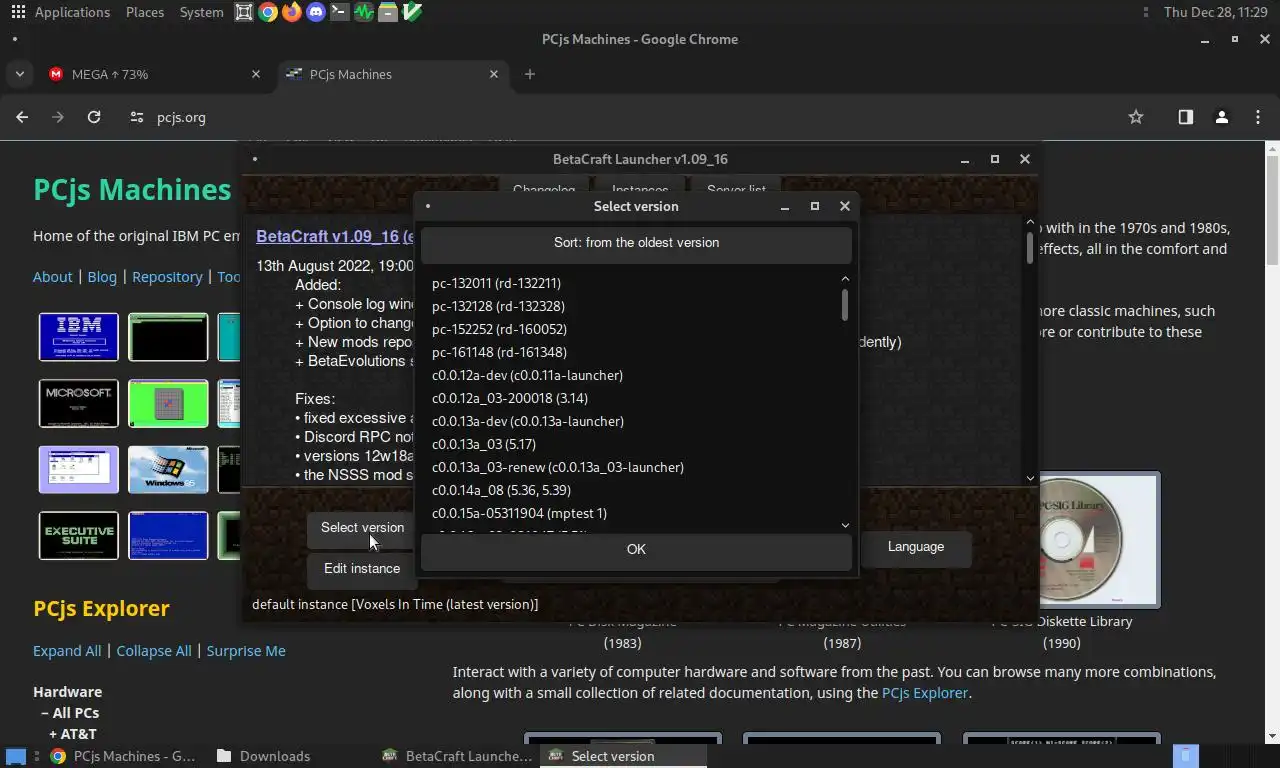Open the Applications menu label
This screenshot has width=1280, height=768.
[72, 12]
